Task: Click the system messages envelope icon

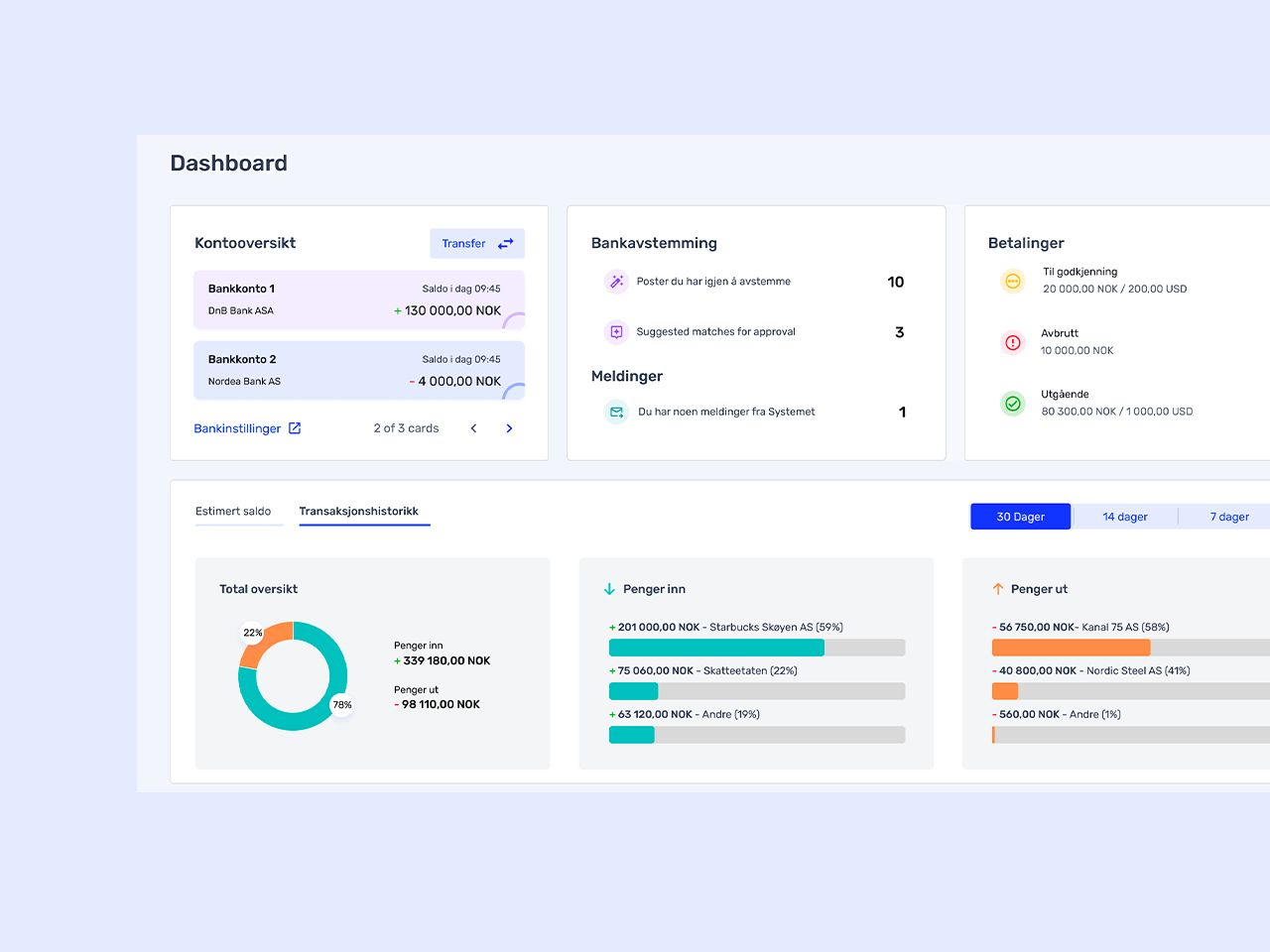Action: [616, 412]
